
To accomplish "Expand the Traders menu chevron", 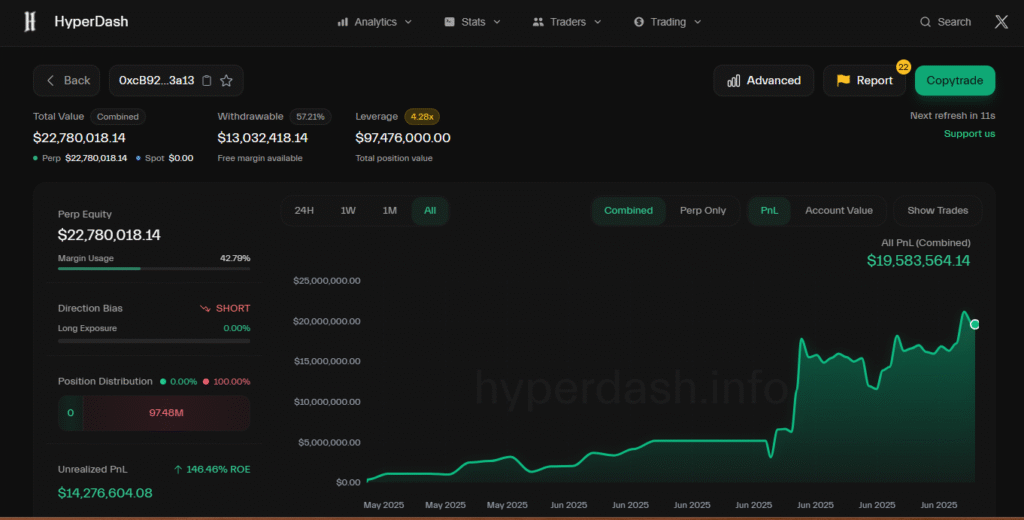I will (598, 22).
